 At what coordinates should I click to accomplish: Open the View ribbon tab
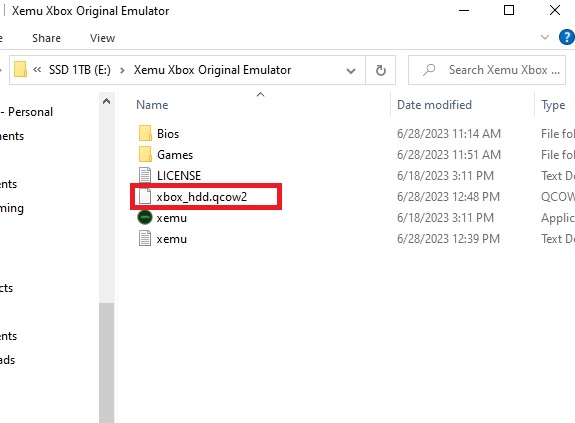(102, 38)
